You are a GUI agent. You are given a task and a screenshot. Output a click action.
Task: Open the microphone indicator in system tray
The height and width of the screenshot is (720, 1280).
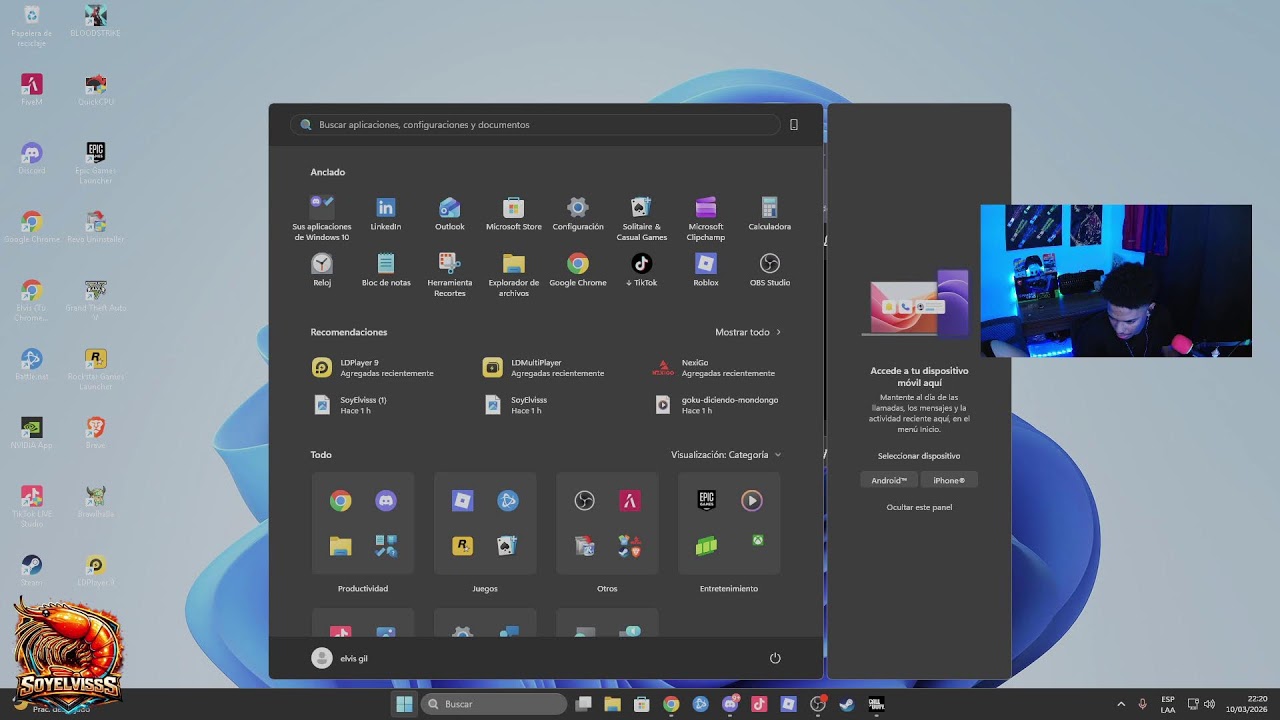pos(1142,704)
